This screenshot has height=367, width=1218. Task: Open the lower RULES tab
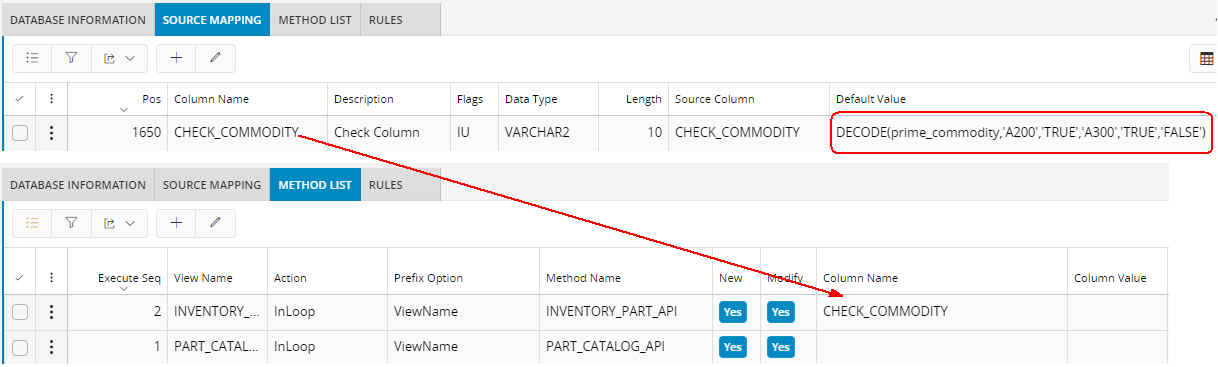pos(385,185)
